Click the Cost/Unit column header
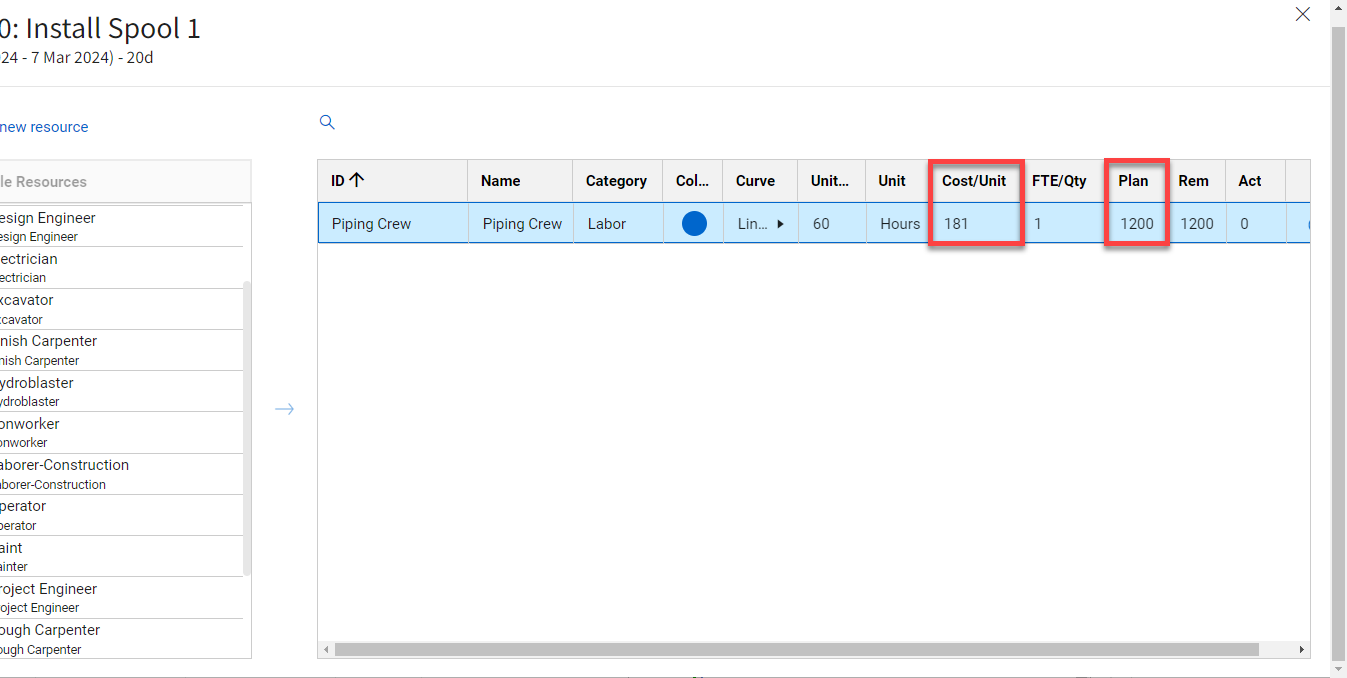Viewport: 1347px width, 678px height. (974, 181)
